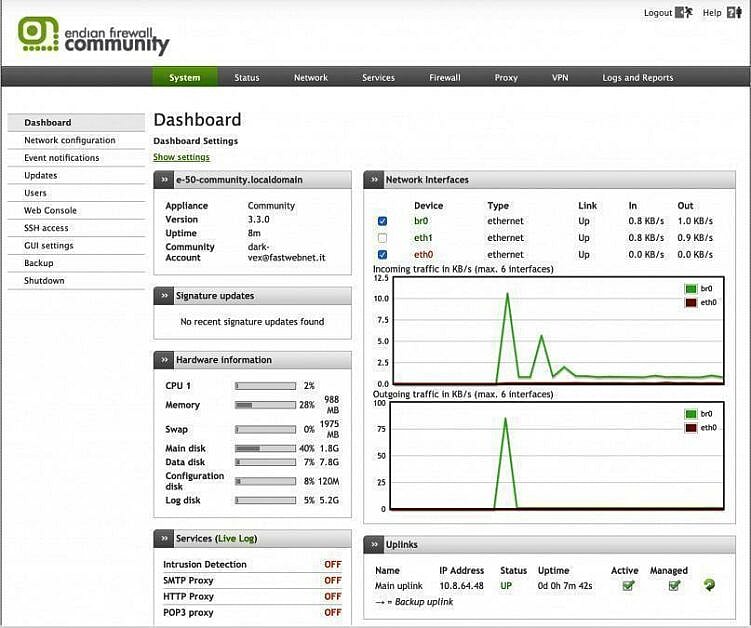Viewport: 751px width, 628px height.
Task: Toggle the Active checkbox for Main uplink
Action: coord(628,585)
